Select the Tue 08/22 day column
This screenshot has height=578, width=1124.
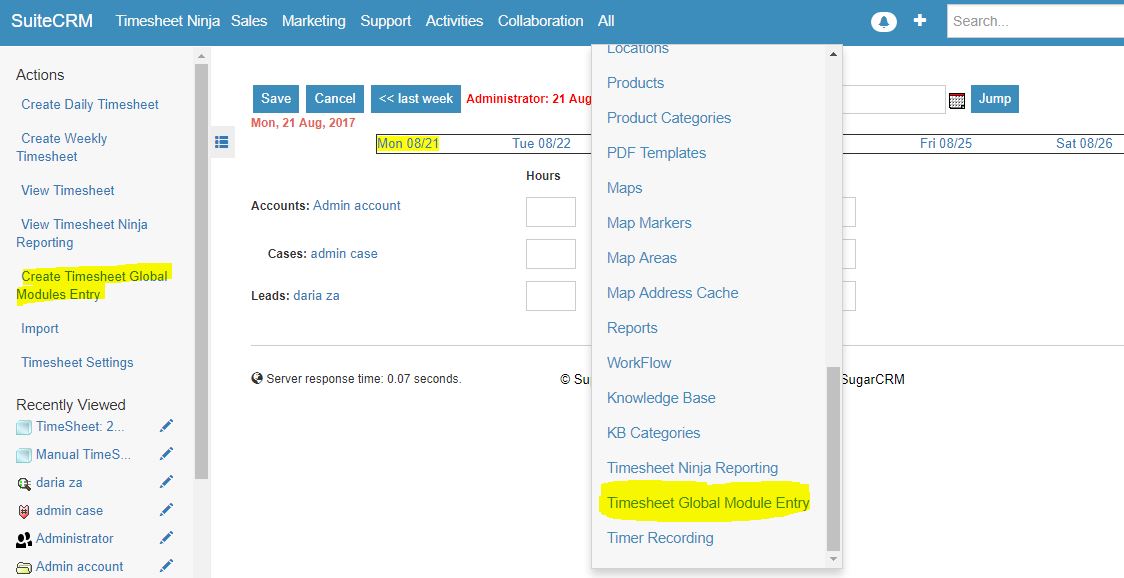pos(541,143)
